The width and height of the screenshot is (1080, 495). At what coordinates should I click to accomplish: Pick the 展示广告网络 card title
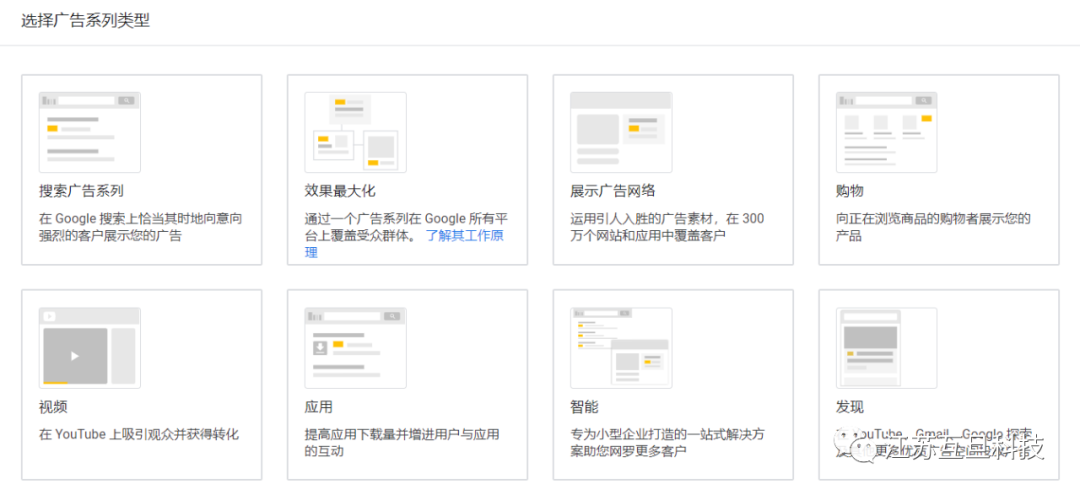point(613,191)
